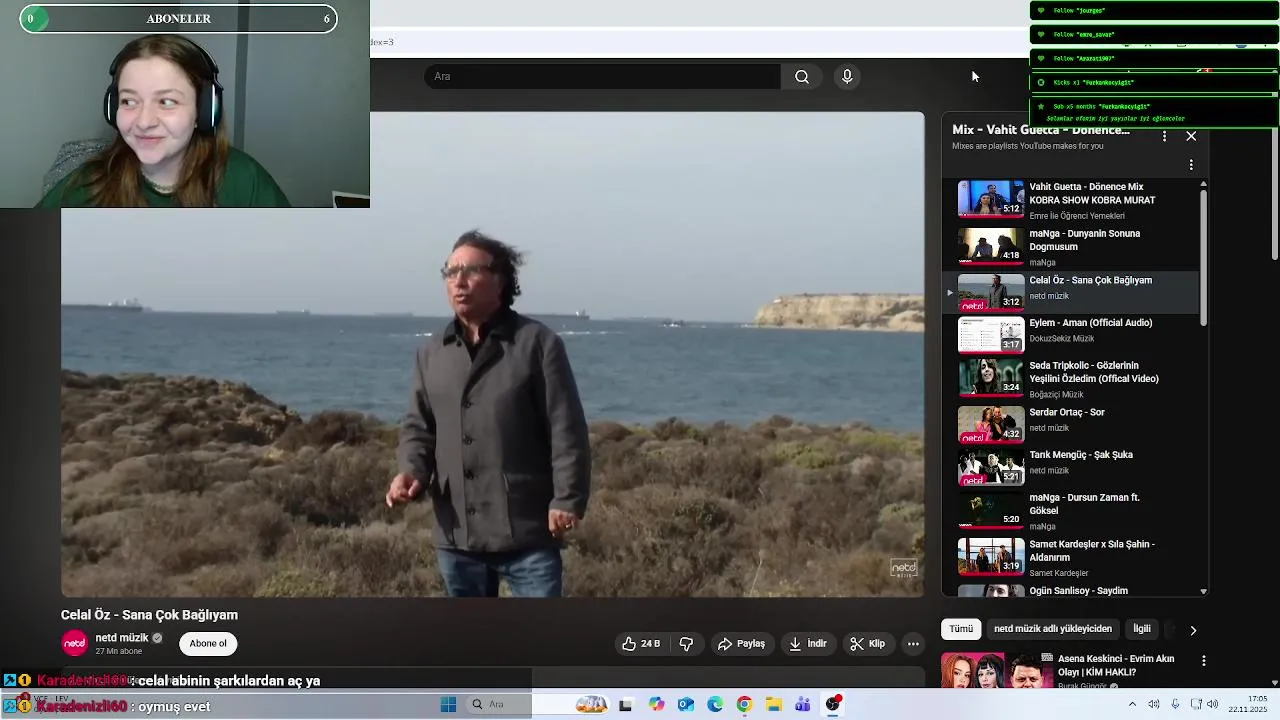
Task: Open the Mix playlist title 'Mix - Vahit Guetta'
Action: (1041, 130)
